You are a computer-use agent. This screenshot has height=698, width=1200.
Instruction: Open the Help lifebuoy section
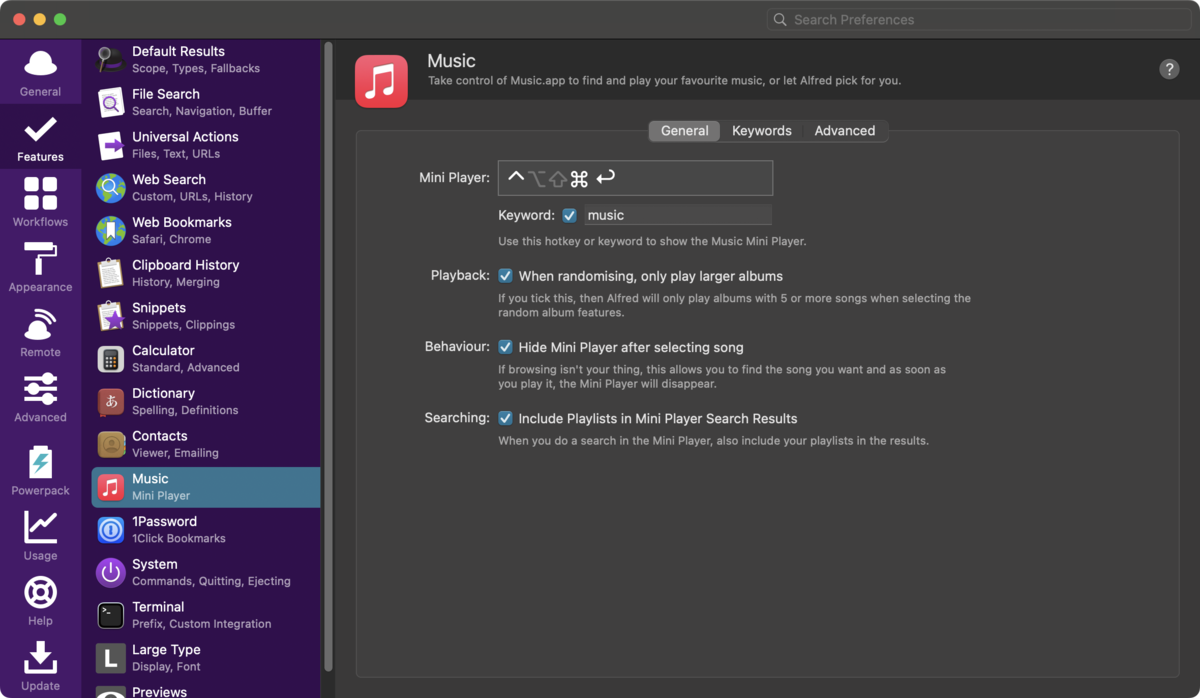pos(40,600)
